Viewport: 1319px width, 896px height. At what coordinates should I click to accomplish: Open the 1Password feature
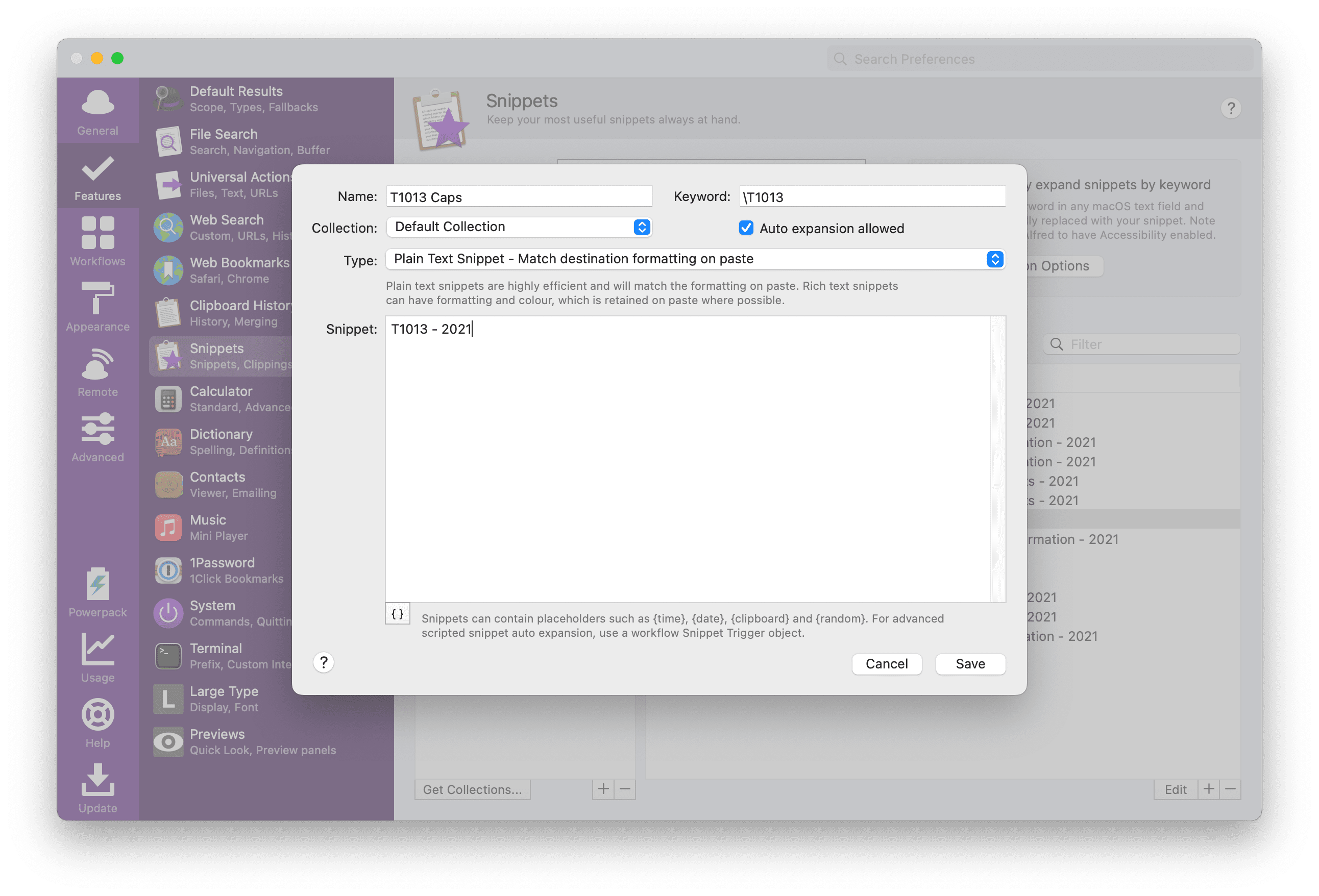point(222,570)
